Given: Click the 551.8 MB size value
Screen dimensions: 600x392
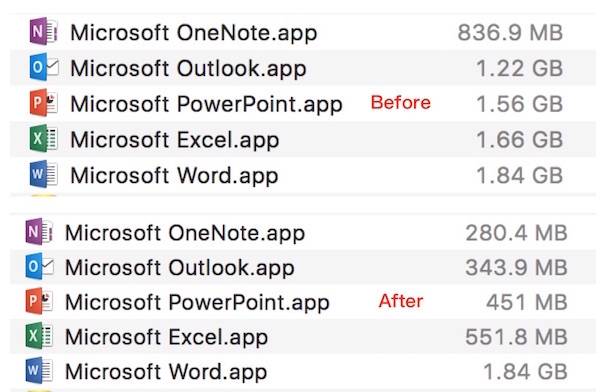Looking at the screenshot, I should pos(516,337).
